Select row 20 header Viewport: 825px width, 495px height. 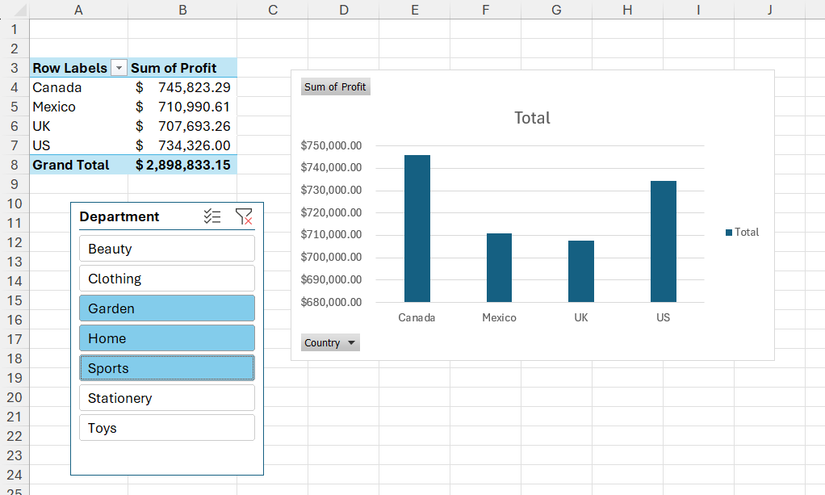pos(14,397)
